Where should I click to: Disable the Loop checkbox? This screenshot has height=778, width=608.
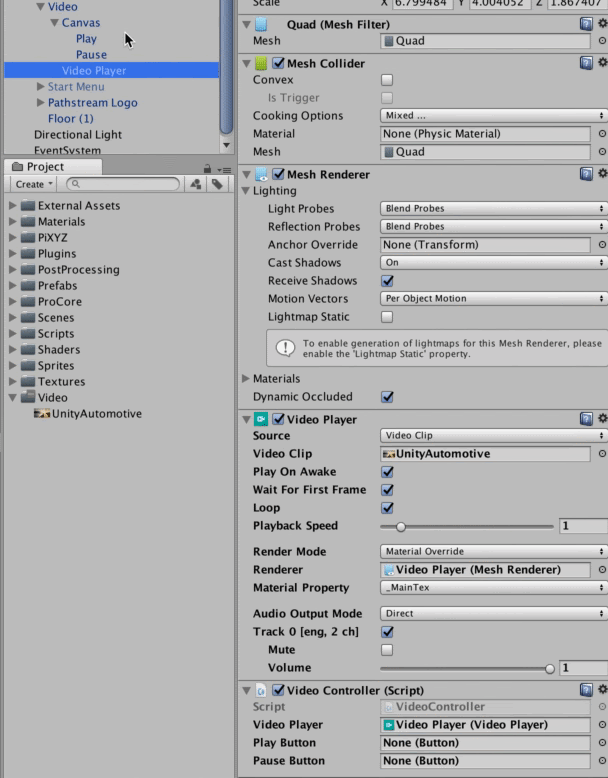388,508
